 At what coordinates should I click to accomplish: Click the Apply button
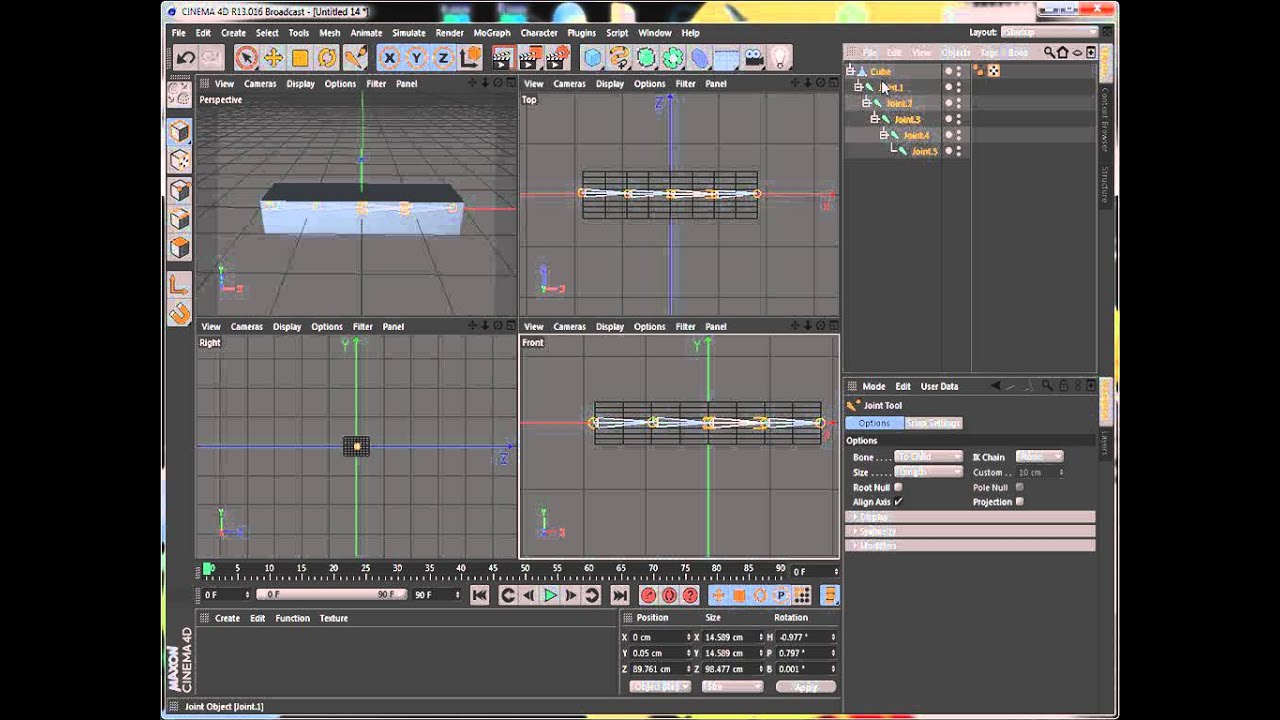(x=804, y=687)
